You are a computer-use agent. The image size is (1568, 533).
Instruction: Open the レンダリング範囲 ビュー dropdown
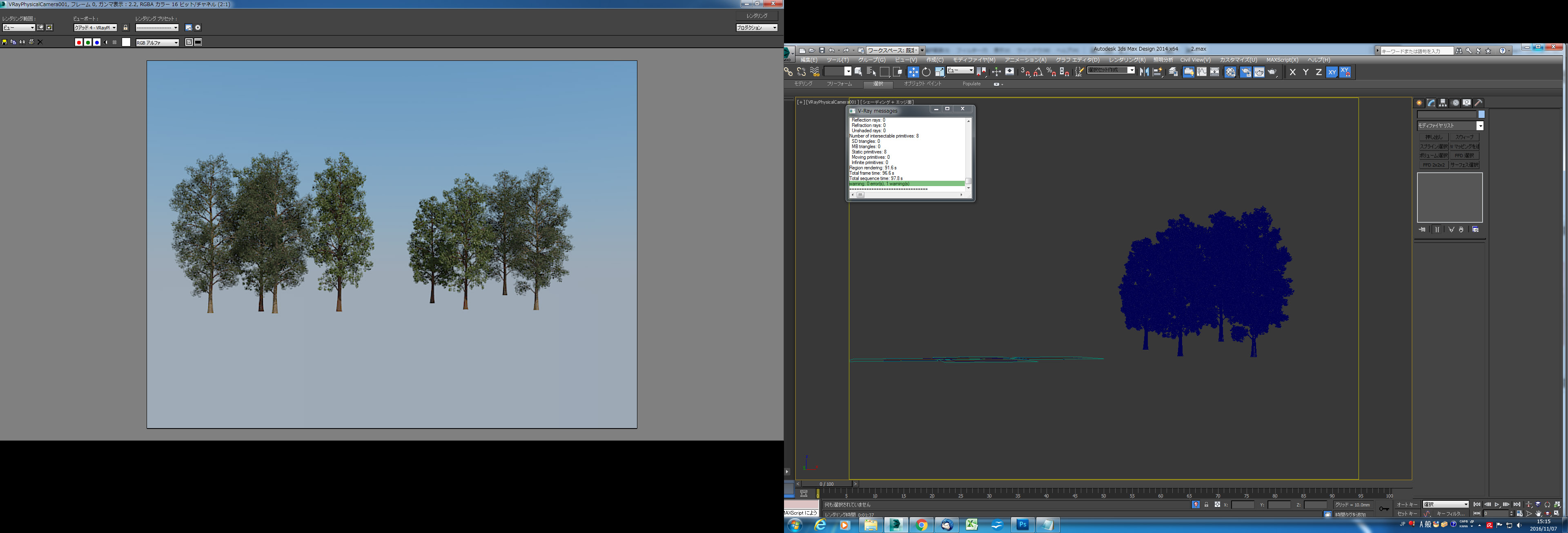pyautogui.click(x=19, y=27)
